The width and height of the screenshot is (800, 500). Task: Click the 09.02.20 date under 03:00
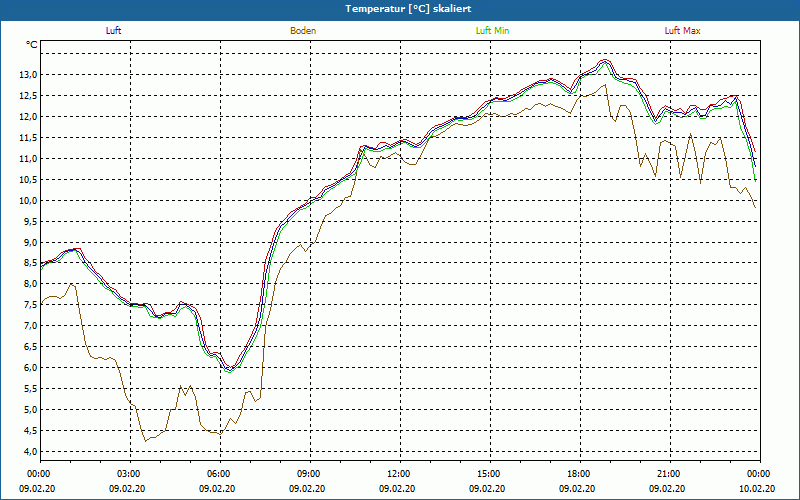click(127, 489)
